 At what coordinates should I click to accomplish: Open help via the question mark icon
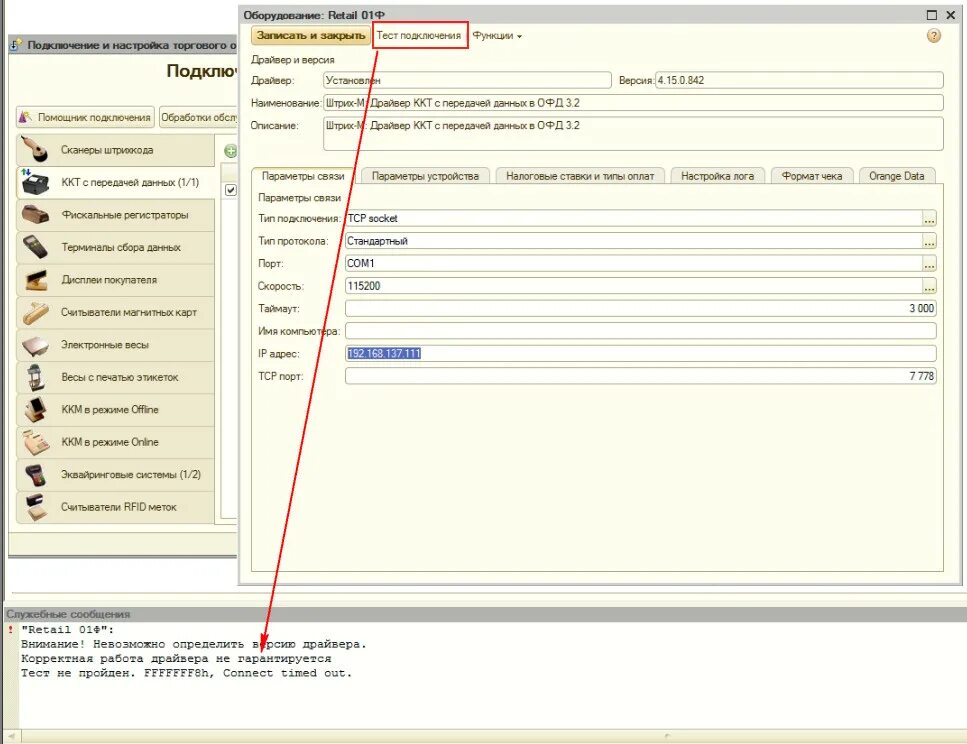click(934, 36)
